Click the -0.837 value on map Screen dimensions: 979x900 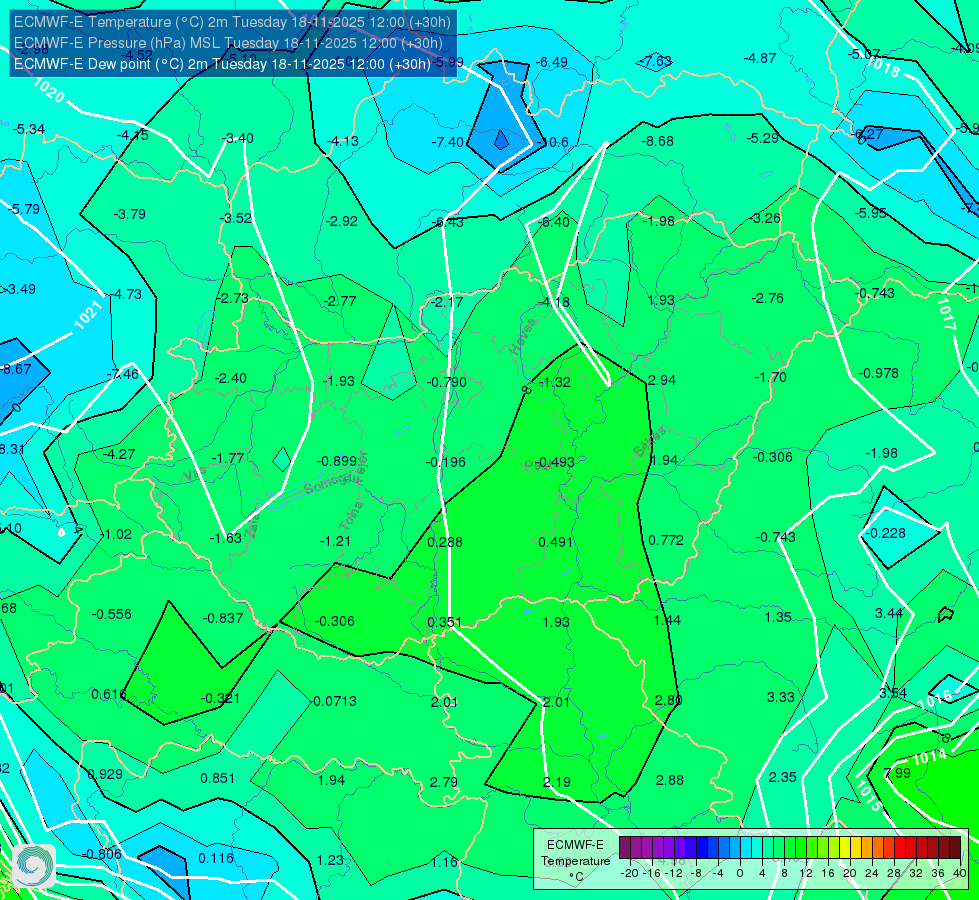click(x=223, y=618)
